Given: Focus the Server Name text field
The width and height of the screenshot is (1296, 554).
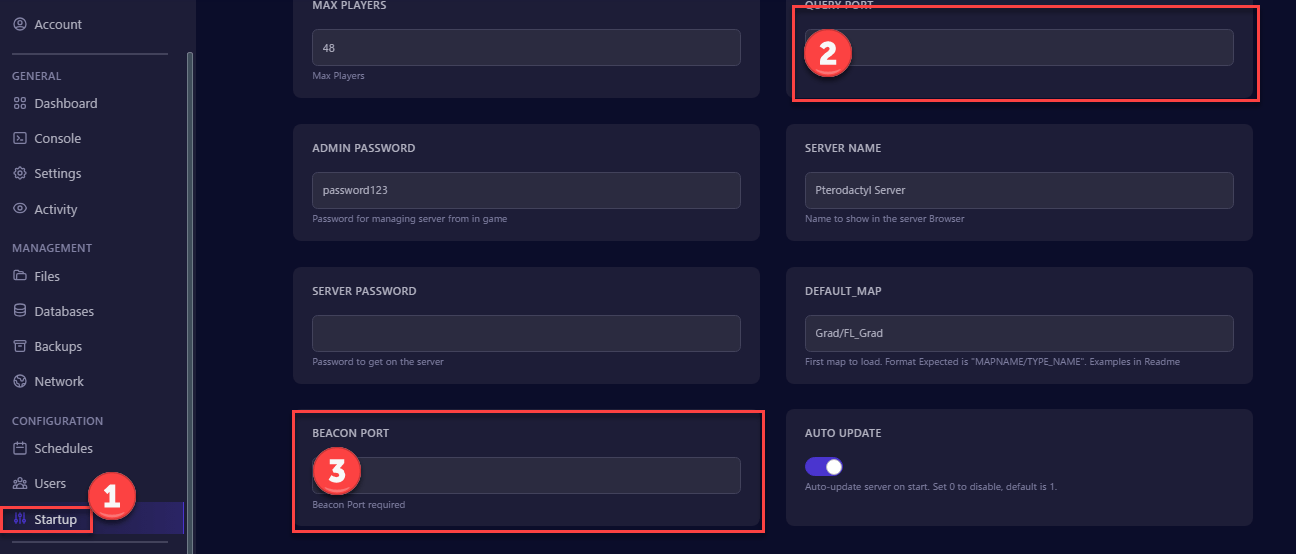Looking at the screenshot, I should point(1019,190).
